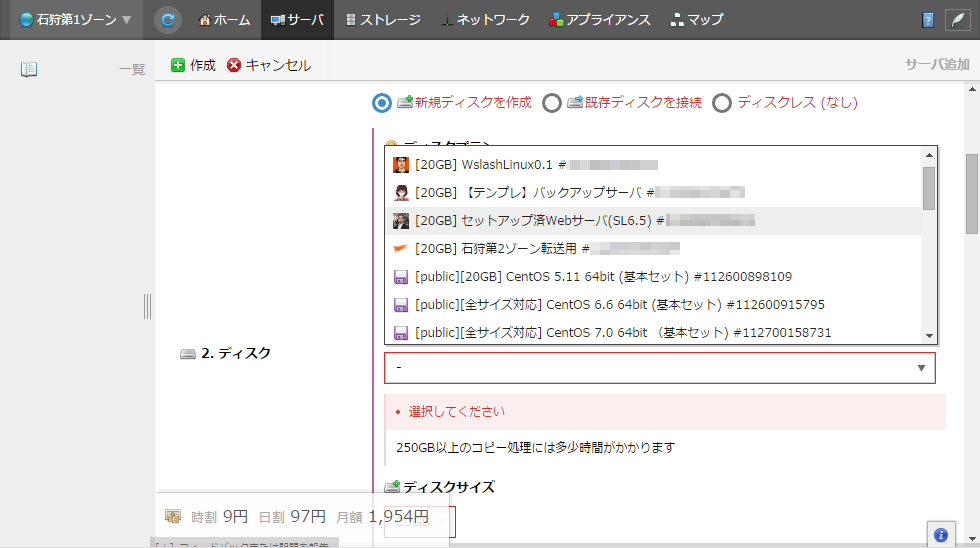Screen dimensions: 980x548
Task: Open the ネットワーク menu
Action: point(485,20)
